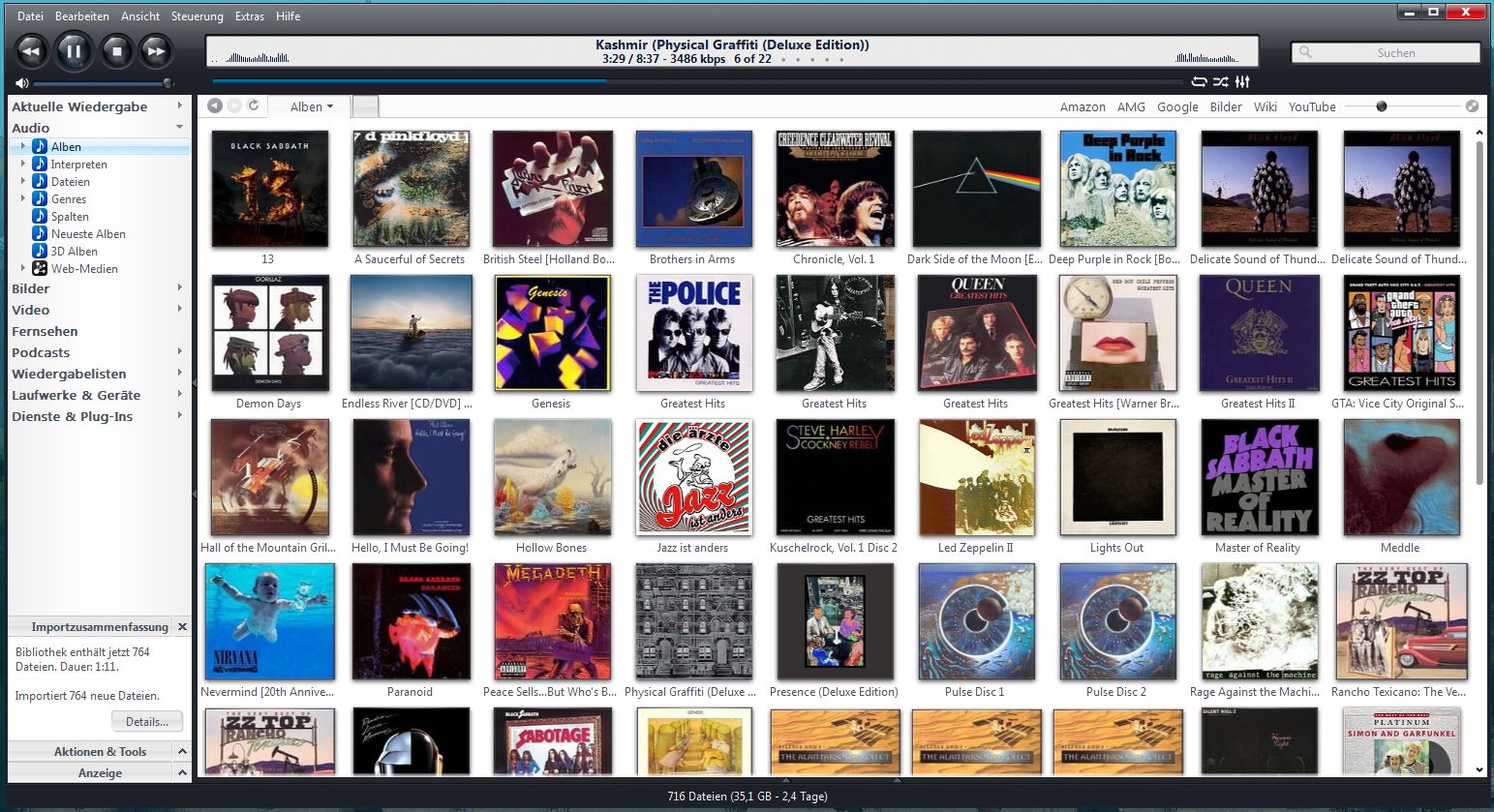Open the 3D Alben view
This screenshot has width=1494, height=812.
74,252
